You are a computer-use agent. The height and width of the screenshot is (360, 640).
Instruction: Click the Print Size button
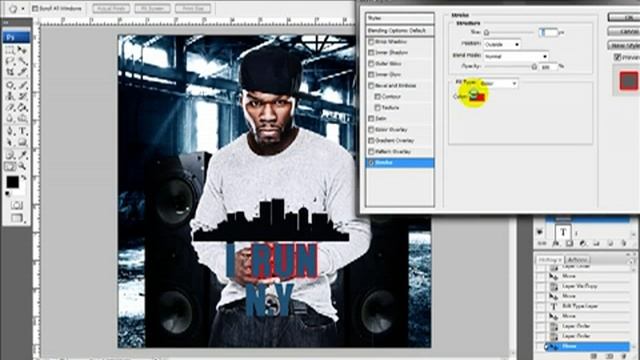[193, 8]
